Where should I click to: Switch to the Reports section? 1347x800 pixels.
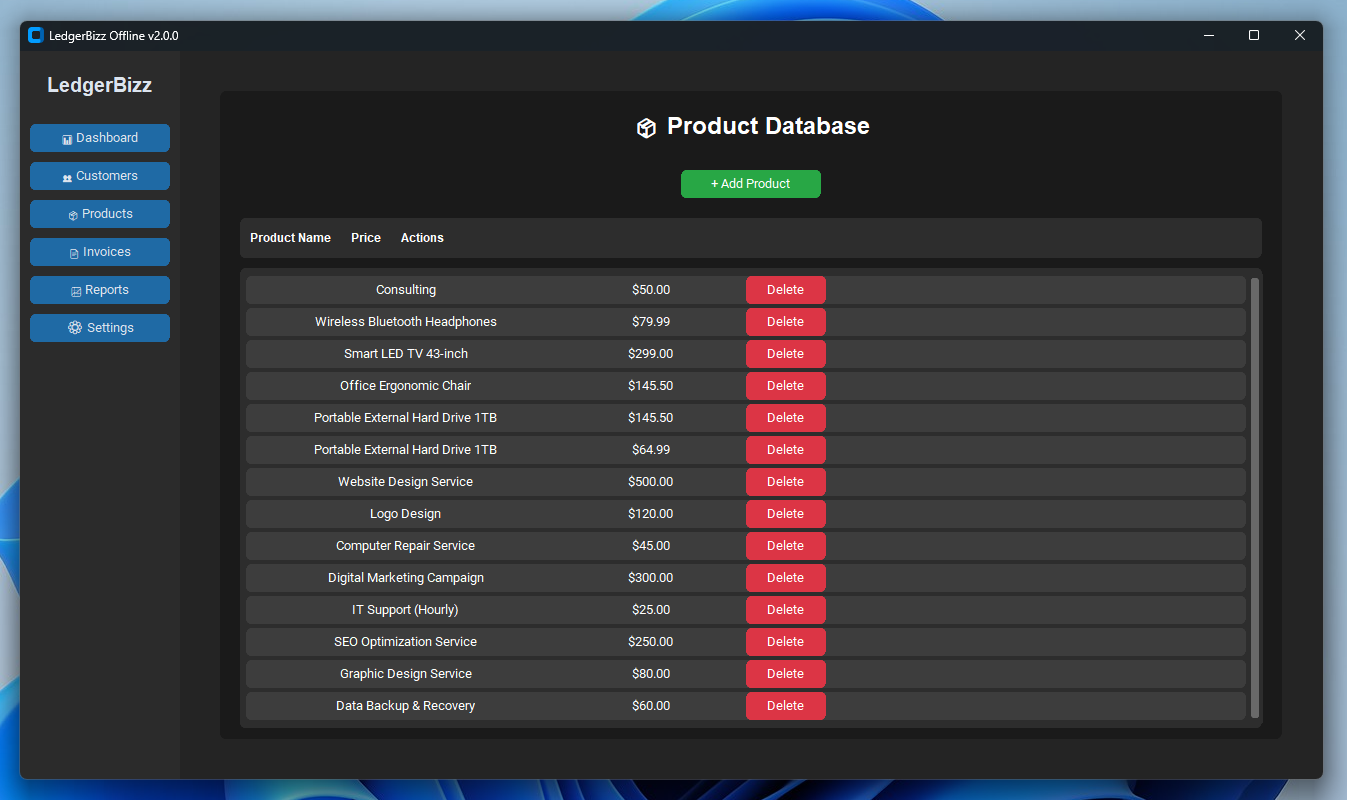[99, 289]
